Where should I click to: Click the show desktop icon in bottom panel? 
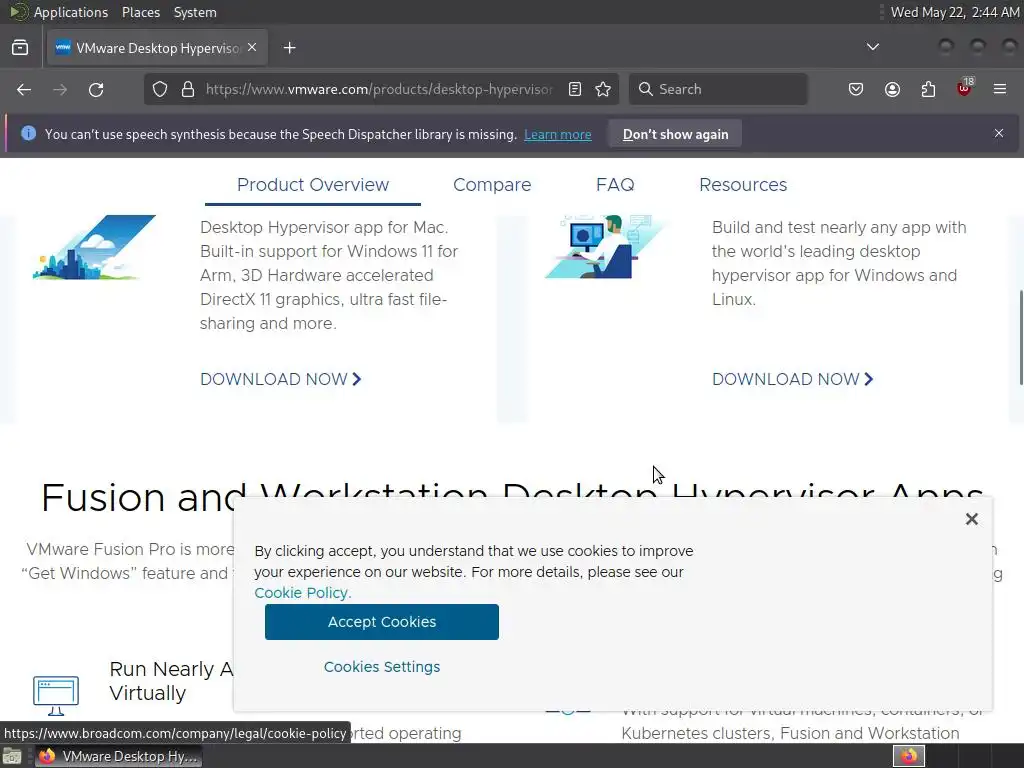[x=12, y=756]
